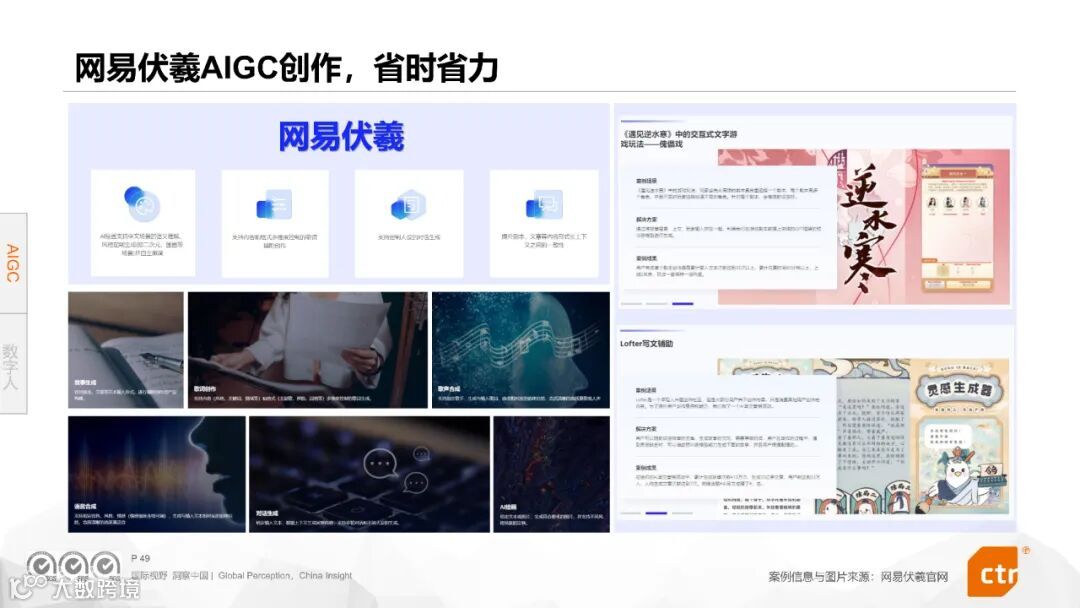
Task: Click the 《遇见逆水寒》 case heading
Action: pyautogui.click(x=678, y=139)
